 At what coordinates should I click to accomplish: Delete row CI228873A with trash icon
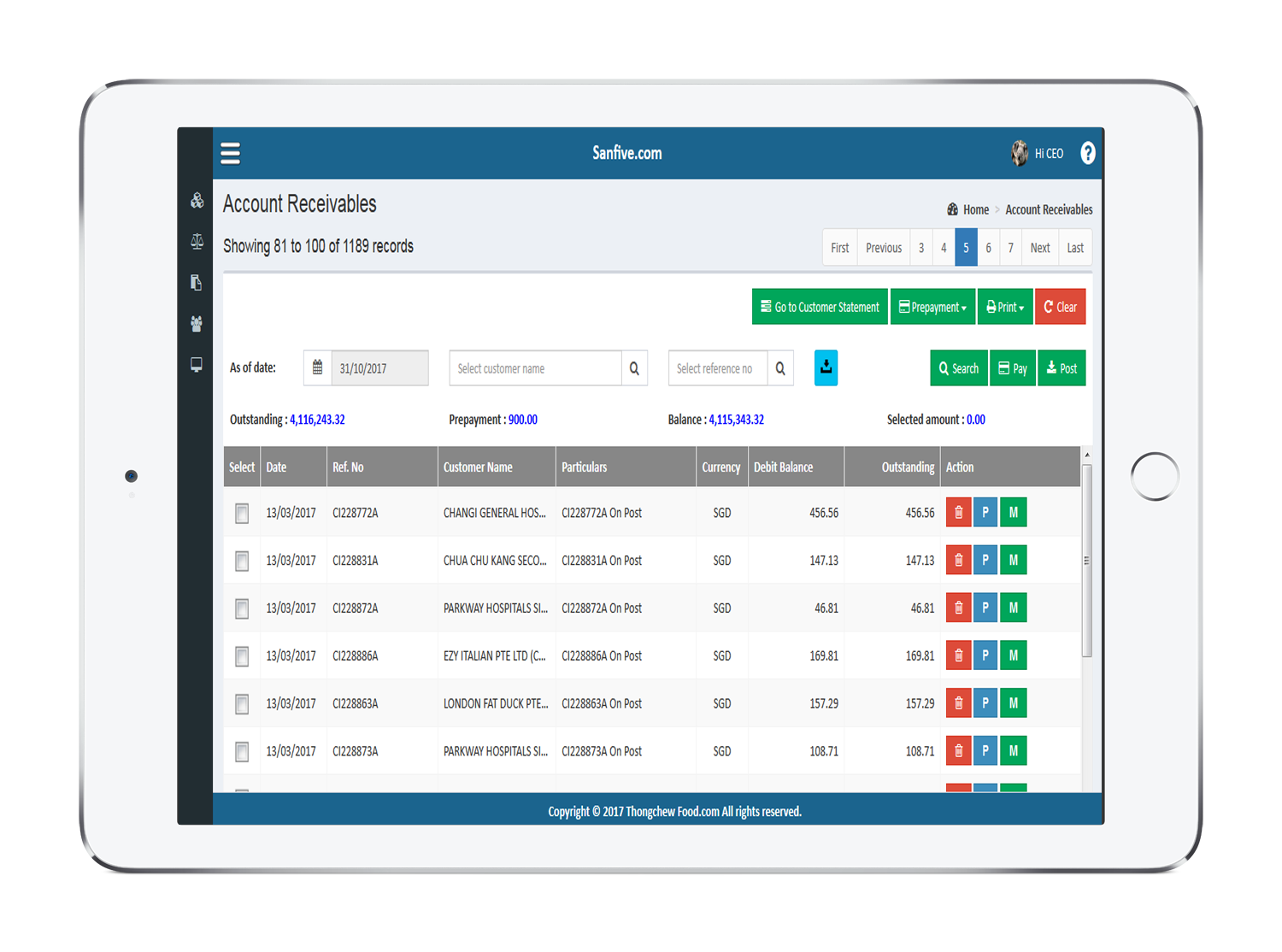(x=958, y=751)
